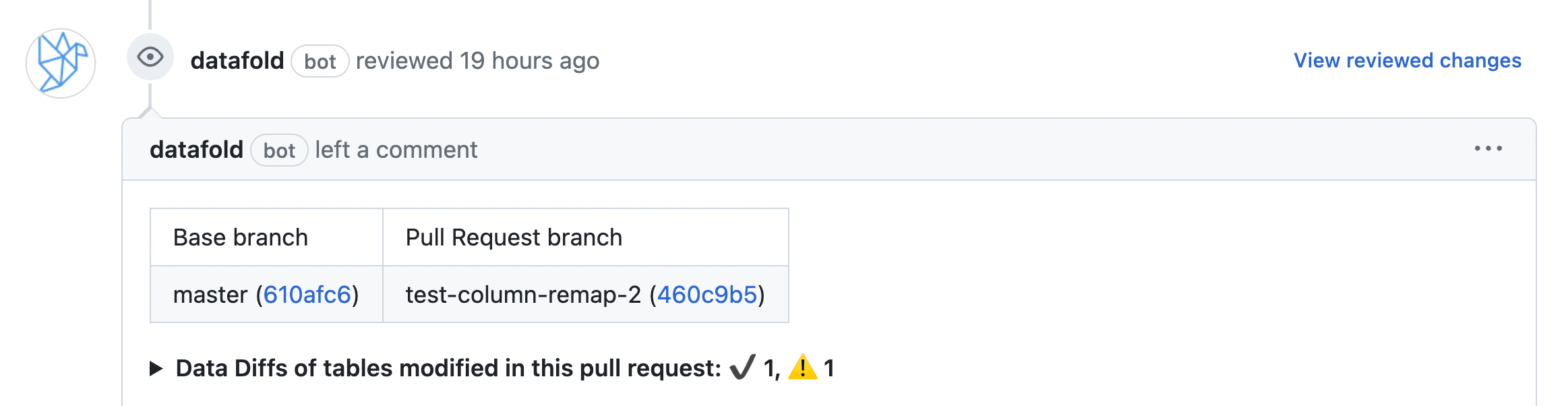Open the three-dot comment options menu

coord(1488,148)
